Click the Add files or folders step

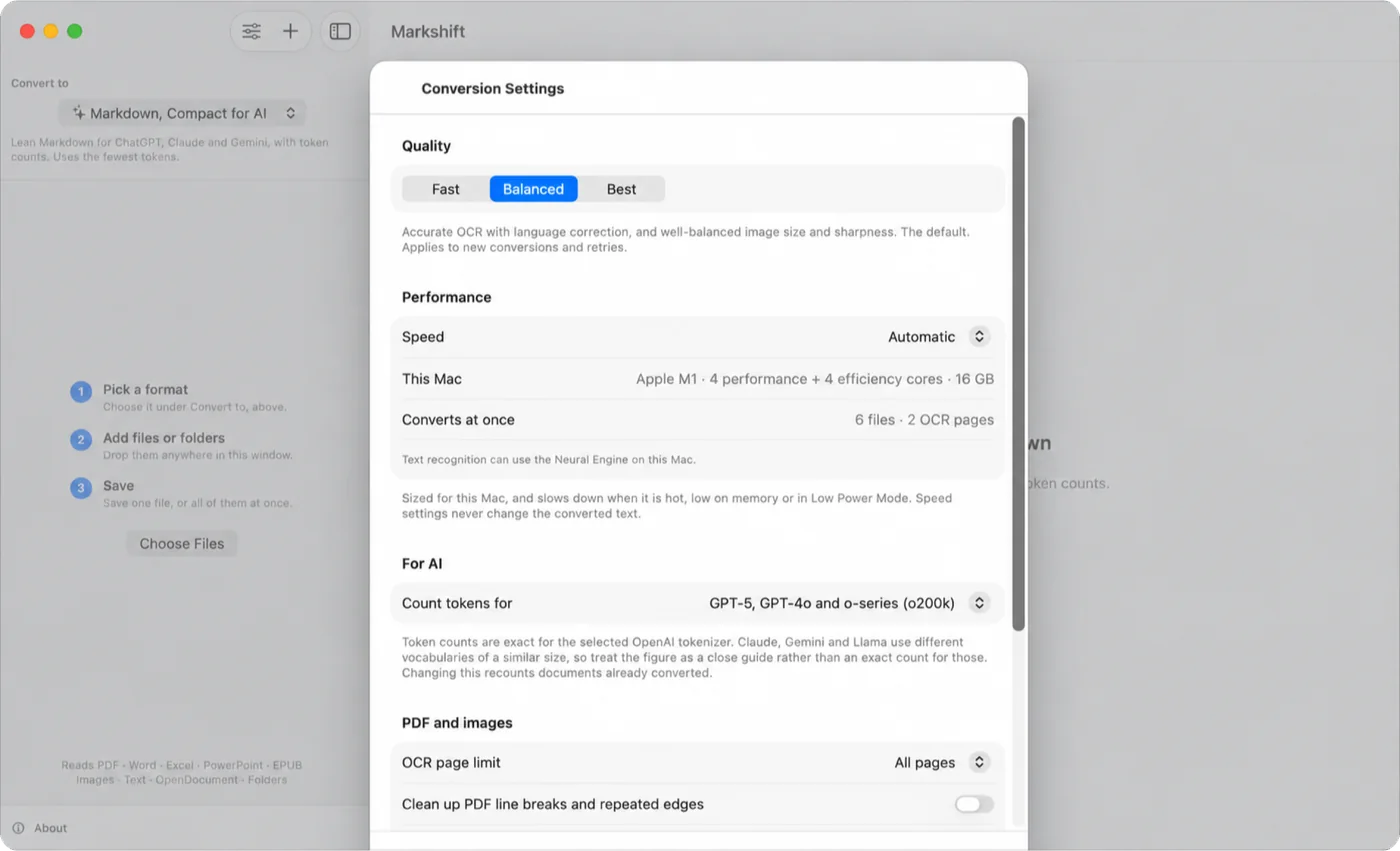(164, 438)
